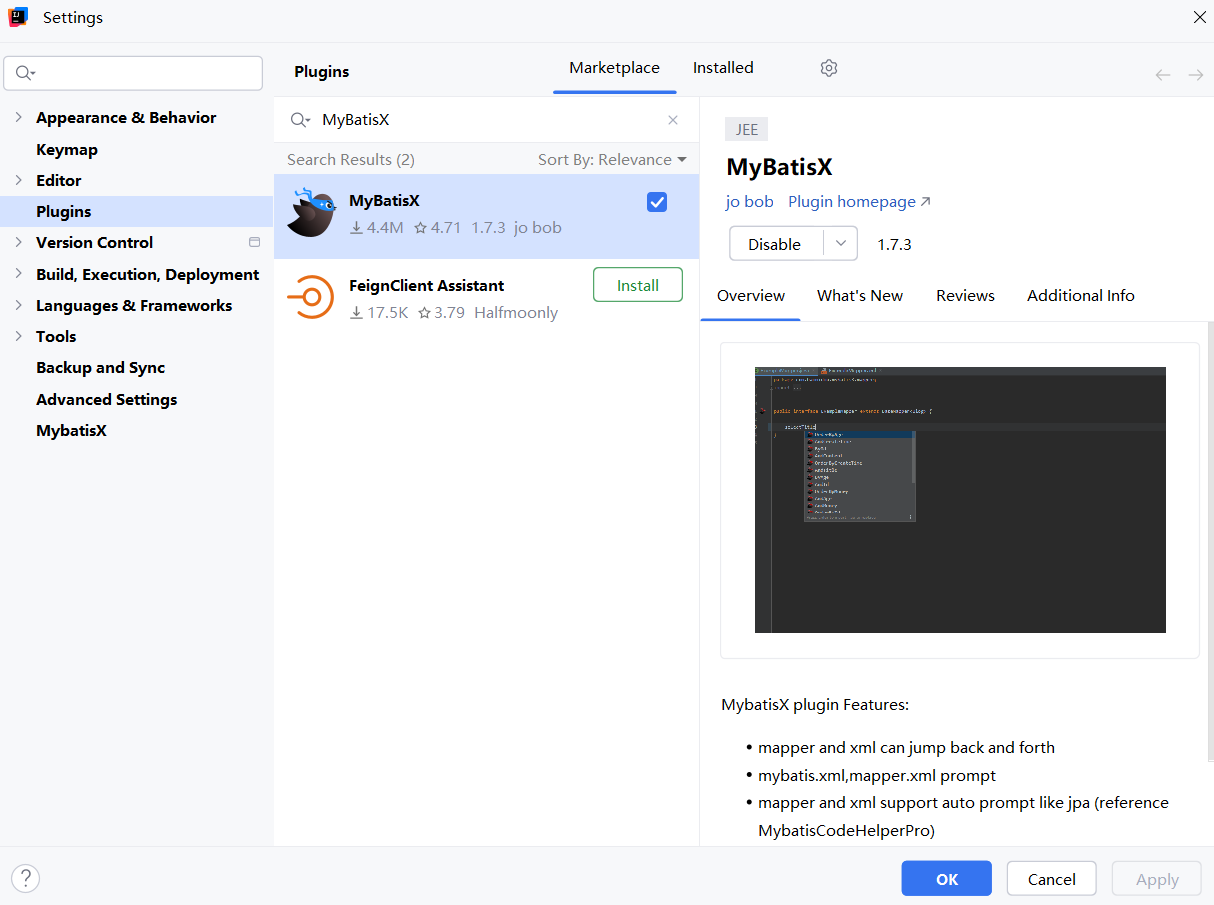
Task: Click the Plugins panel heading
Action: 322,72
